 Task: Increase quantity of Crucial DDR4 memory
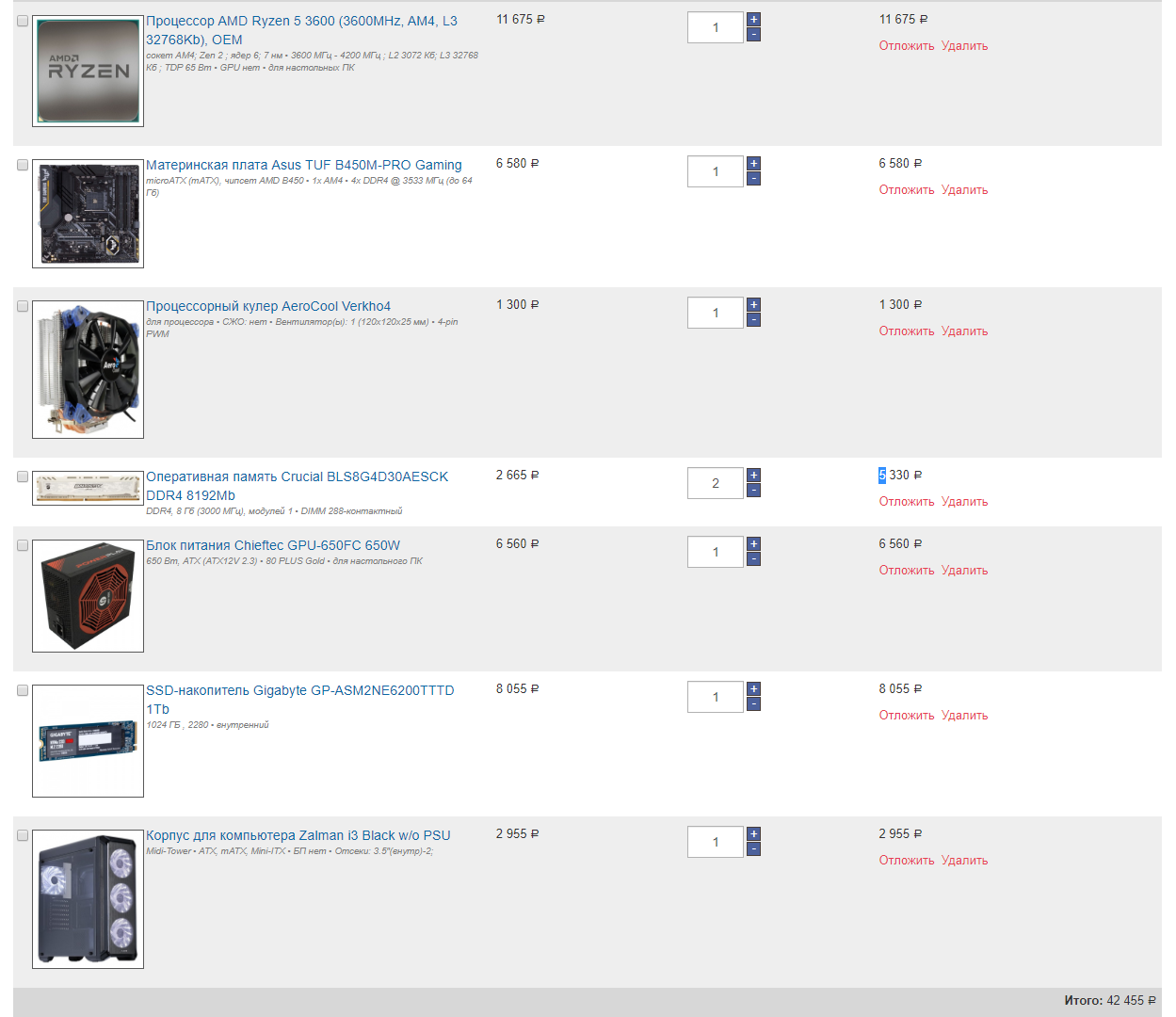click(753, 476)
